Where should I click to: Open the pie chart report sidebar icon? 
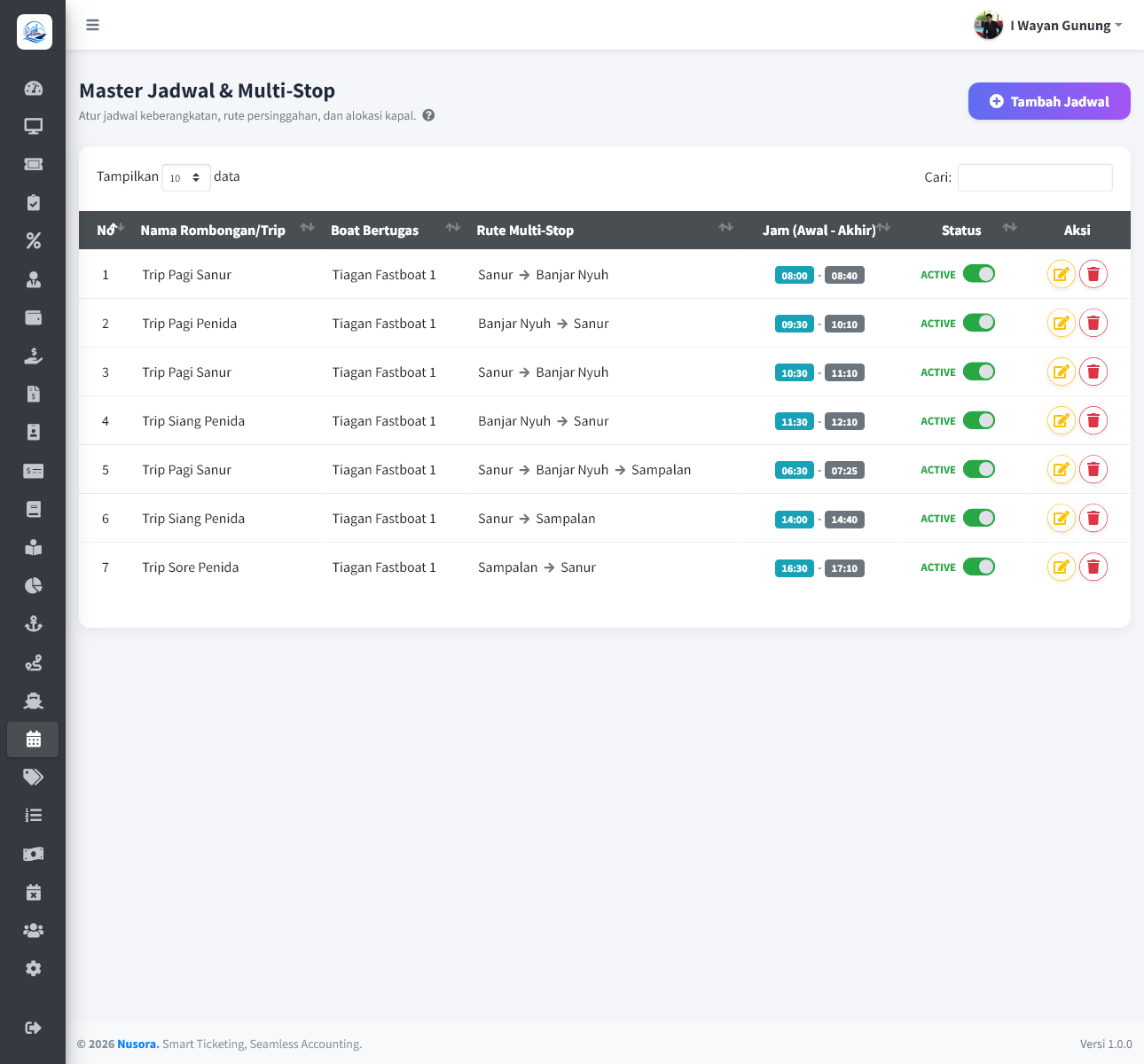33,585
